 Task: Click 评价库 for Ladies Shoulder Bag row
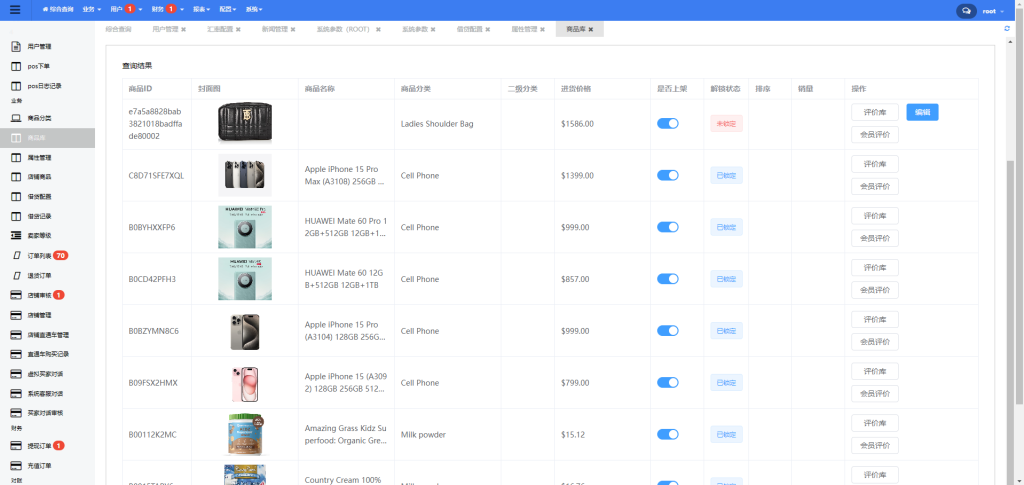pos(874,112)
